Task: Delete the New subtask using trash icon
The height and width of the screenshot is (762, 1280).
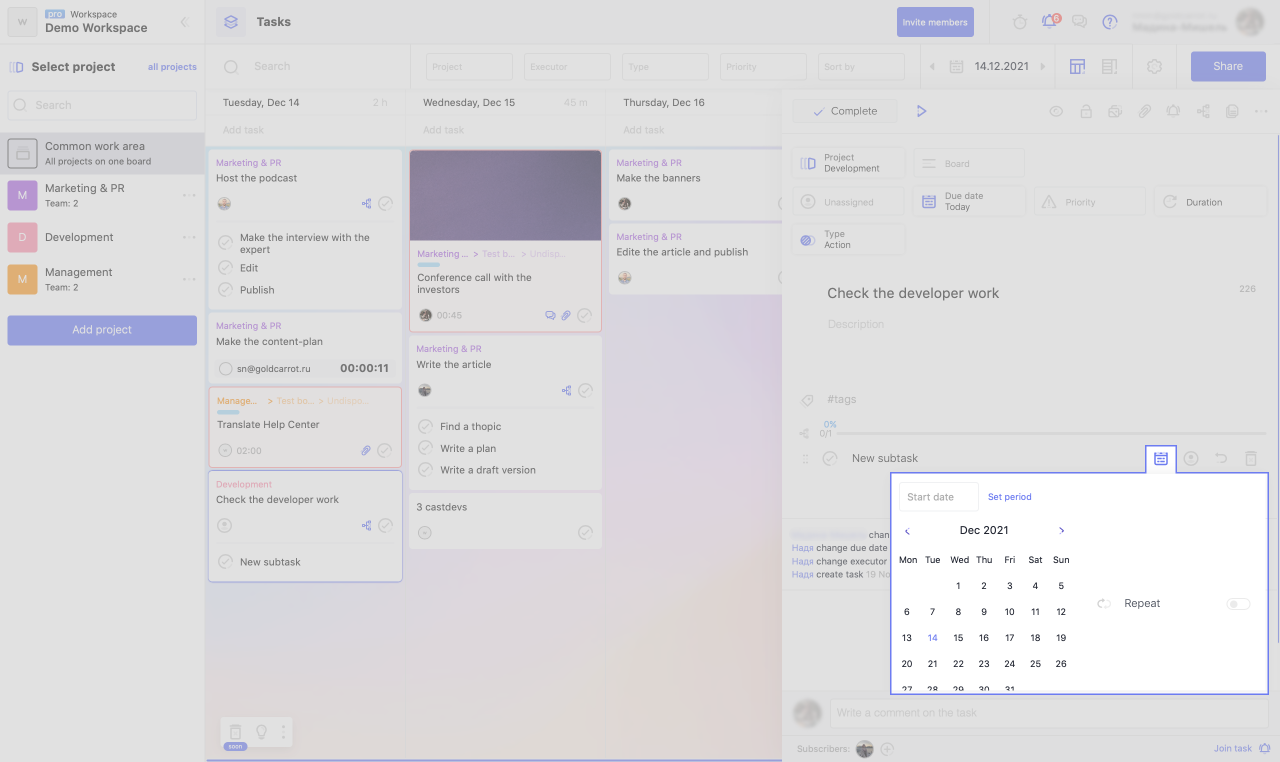Action: point(1250,459)
